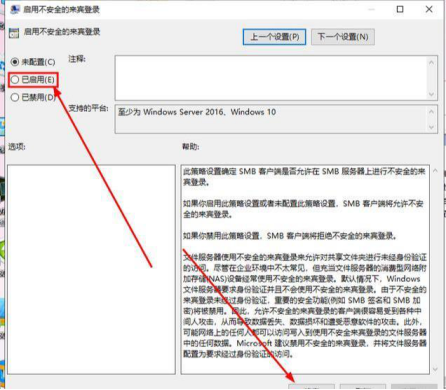This screenshot has width=446, height=390.
Task: Maximize the policy dialog window
Action: [x=400, y=9]
